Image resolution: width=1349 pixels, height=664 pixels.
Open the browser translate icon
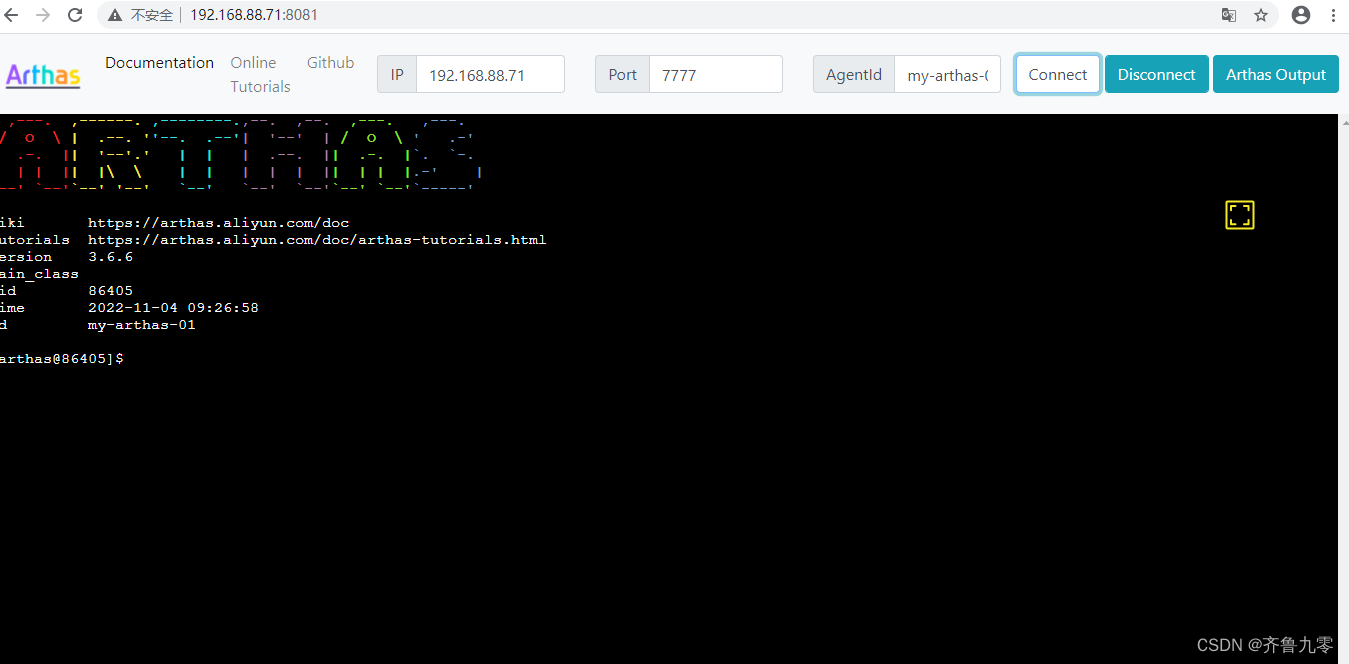click(x=1228, y=15)
